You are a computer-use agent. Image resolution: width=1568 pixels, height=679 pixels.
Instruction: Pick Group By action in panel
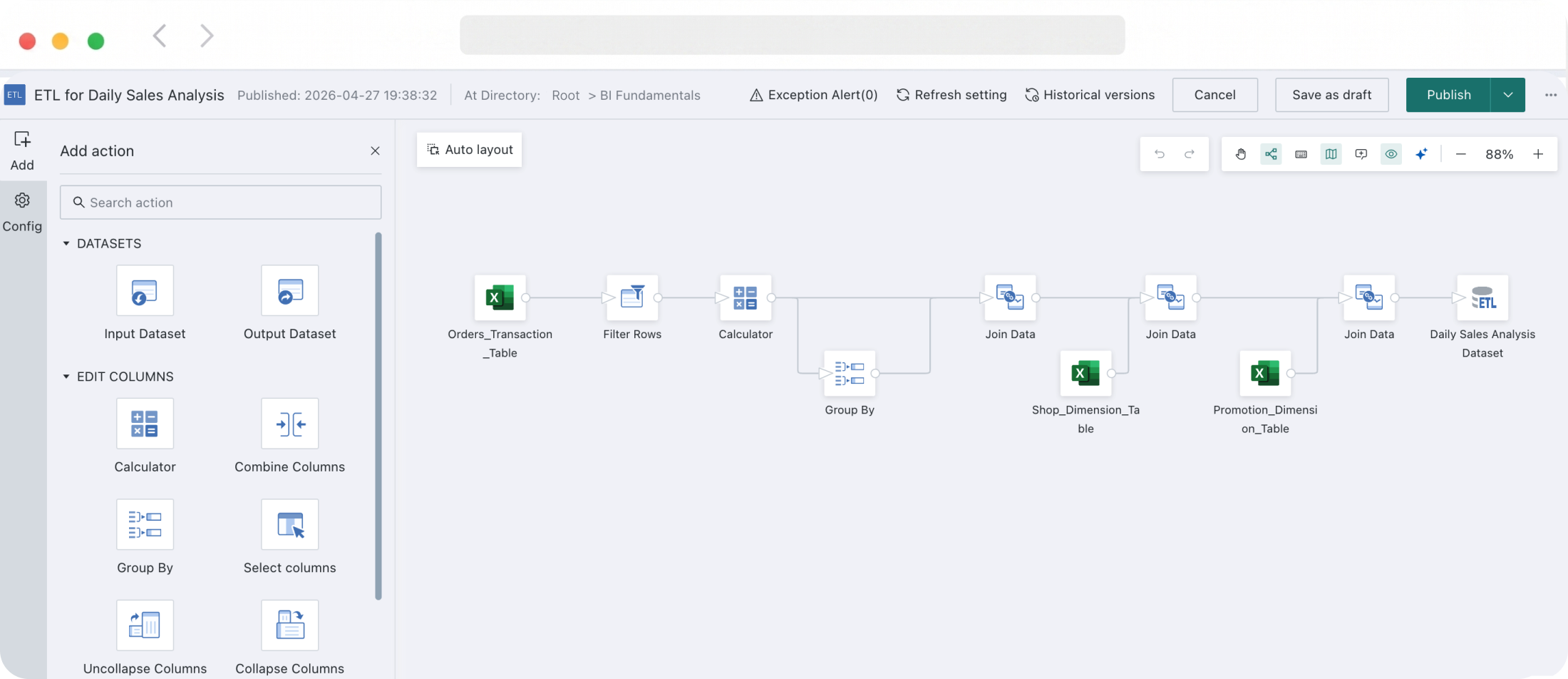tap(145, 524)
